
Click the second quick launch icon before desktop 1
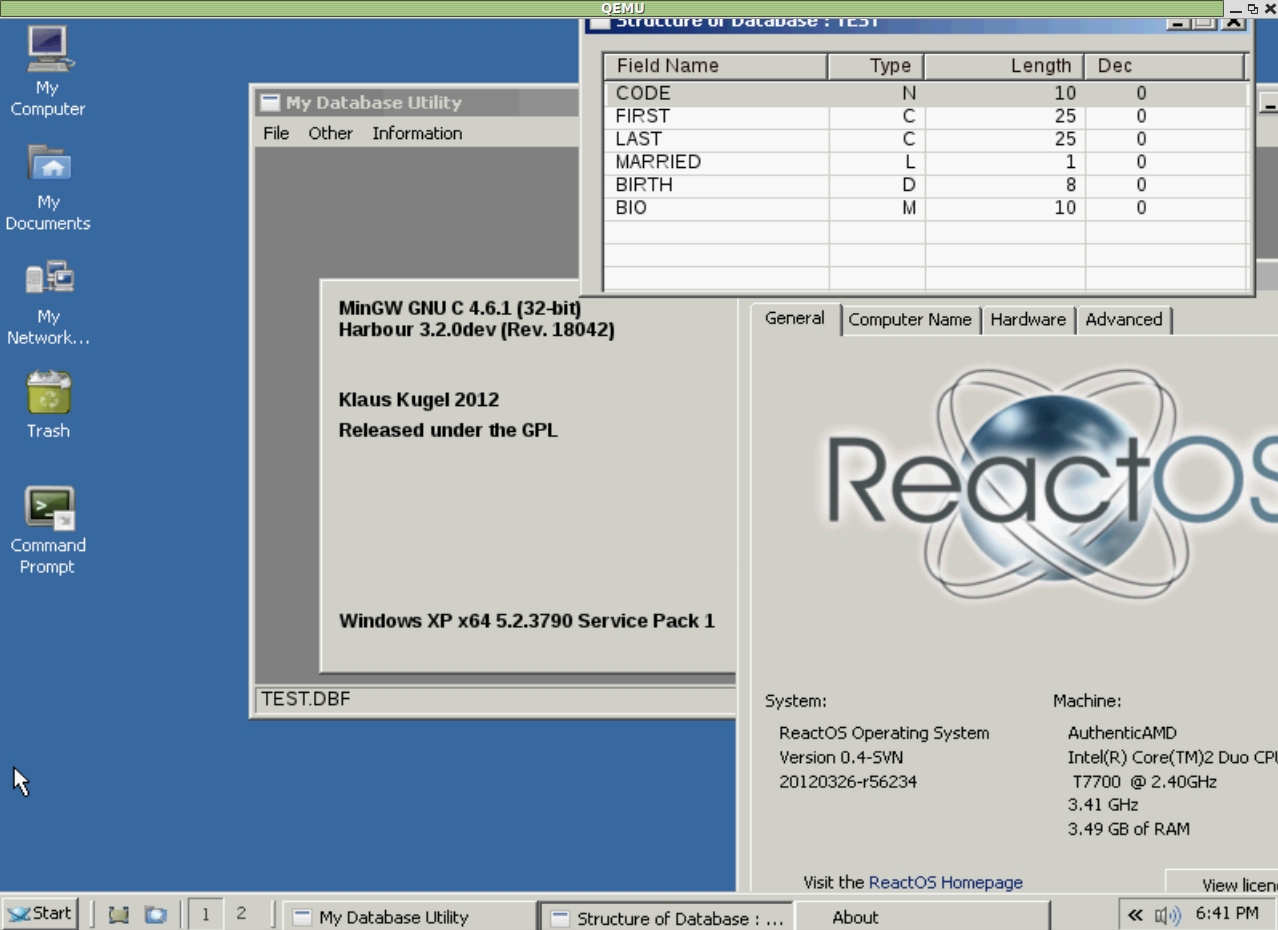[155, 914]
